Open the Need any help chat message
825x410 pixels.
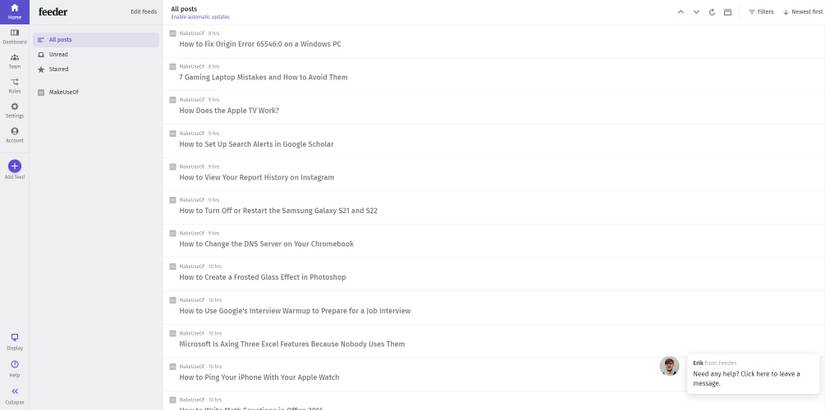click(753, 374)
